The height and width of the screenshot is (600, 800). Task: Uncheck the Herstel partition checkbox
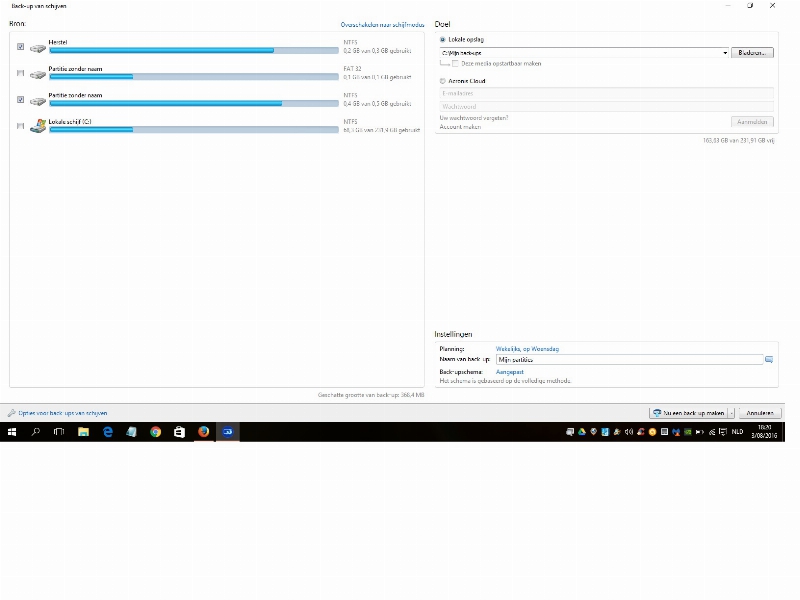(x=21, y=46)
